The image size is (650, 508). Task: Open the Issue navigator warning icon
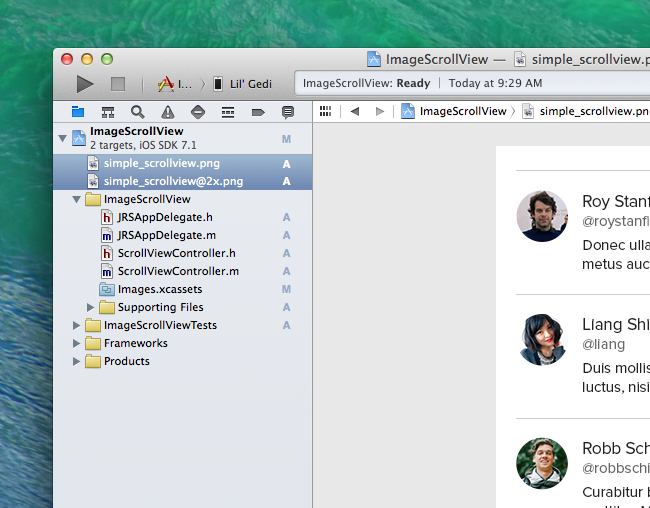[x=167, y=112]
